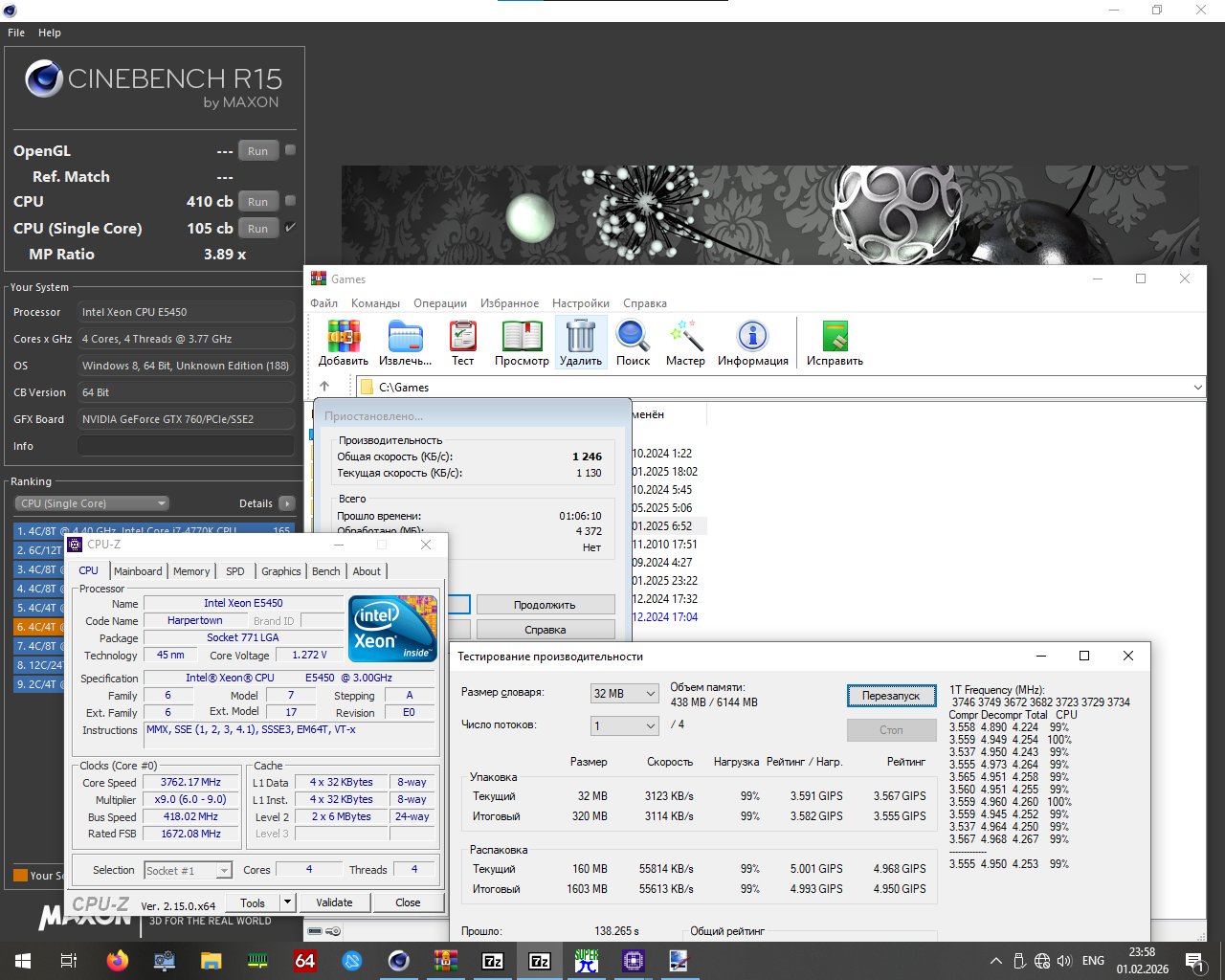Image resolution: width=1225 pixels, height=980 pixels.
Task: Click the Тест (Test) icon in WinRAR
Action: [463, 343]
